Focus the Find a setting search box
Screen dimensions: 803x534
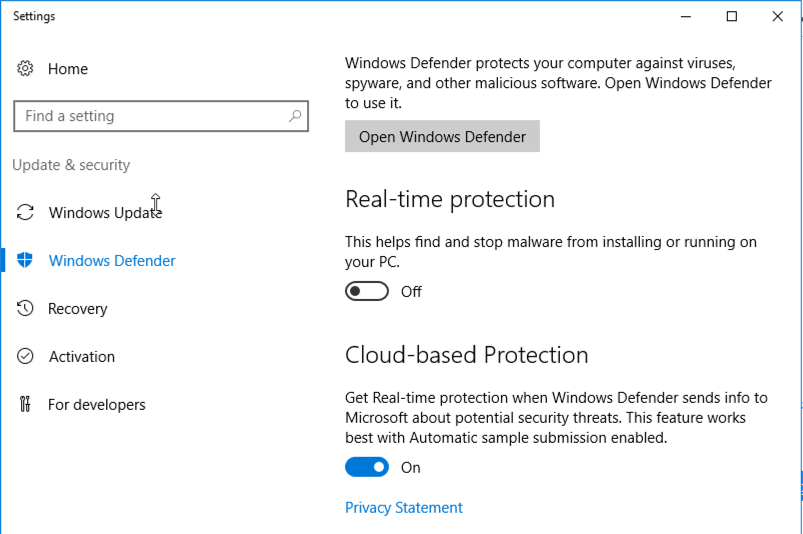coord(150,117)
